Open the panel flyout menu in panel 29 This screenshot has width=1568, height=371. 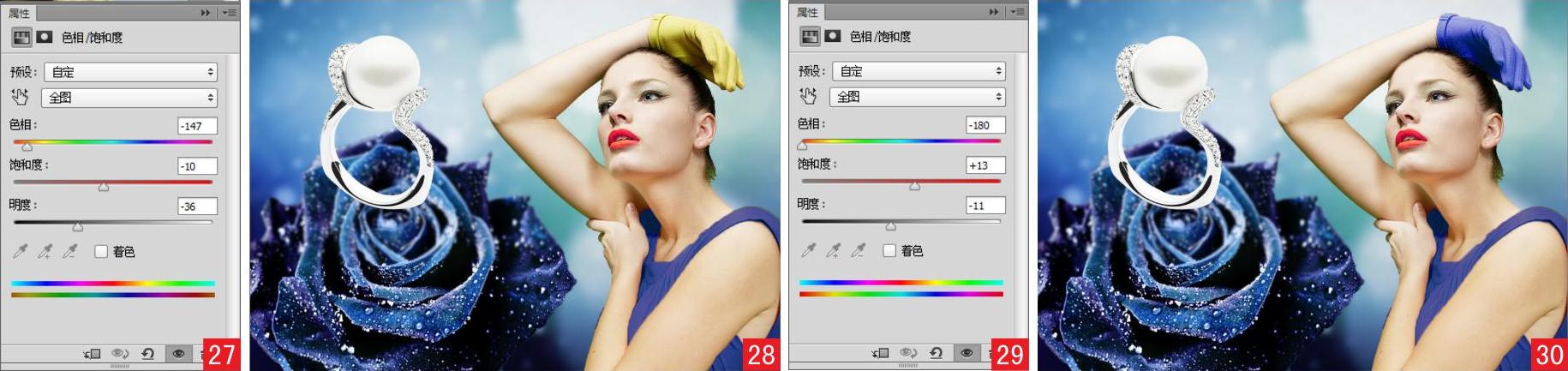(1017, 12)
